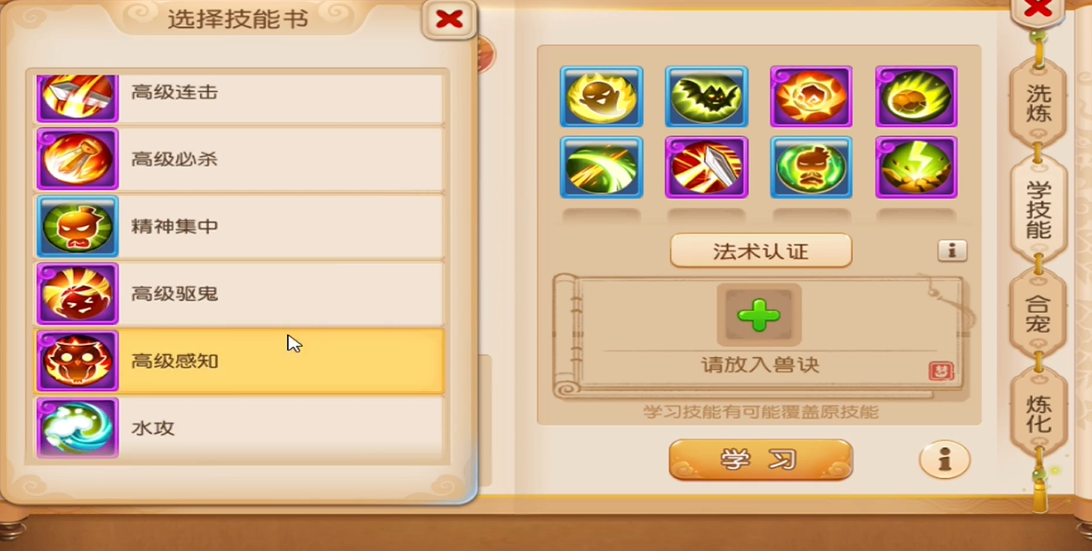This screenshot has width=1092, height=551.
Task: Click the sword slash skill icon
Action: point(706,168)
